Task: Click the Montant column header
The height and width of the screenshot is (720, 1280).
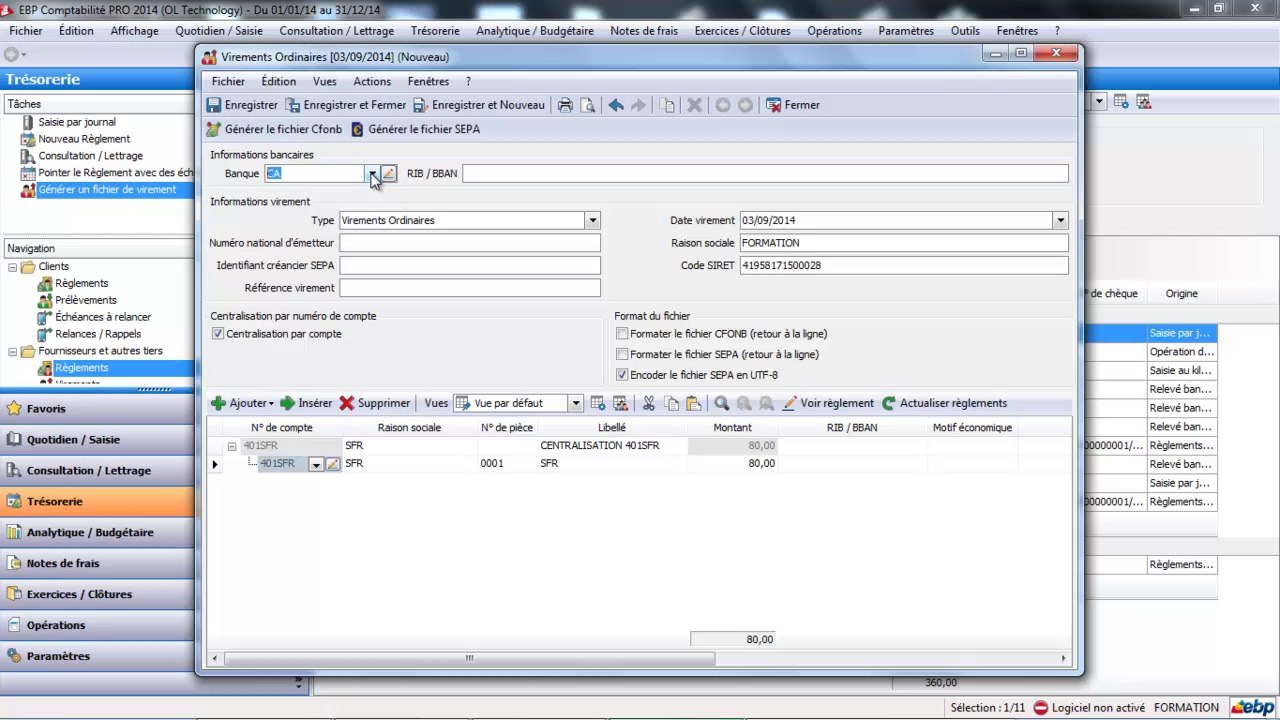Action: pos(732,427)
